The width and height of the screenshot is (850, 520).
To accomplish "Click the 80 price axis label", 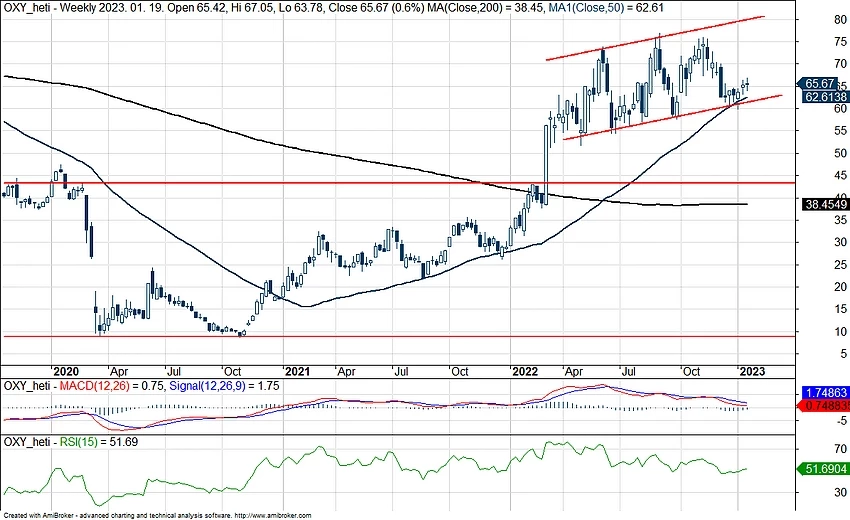I will (x=841, y=20).
